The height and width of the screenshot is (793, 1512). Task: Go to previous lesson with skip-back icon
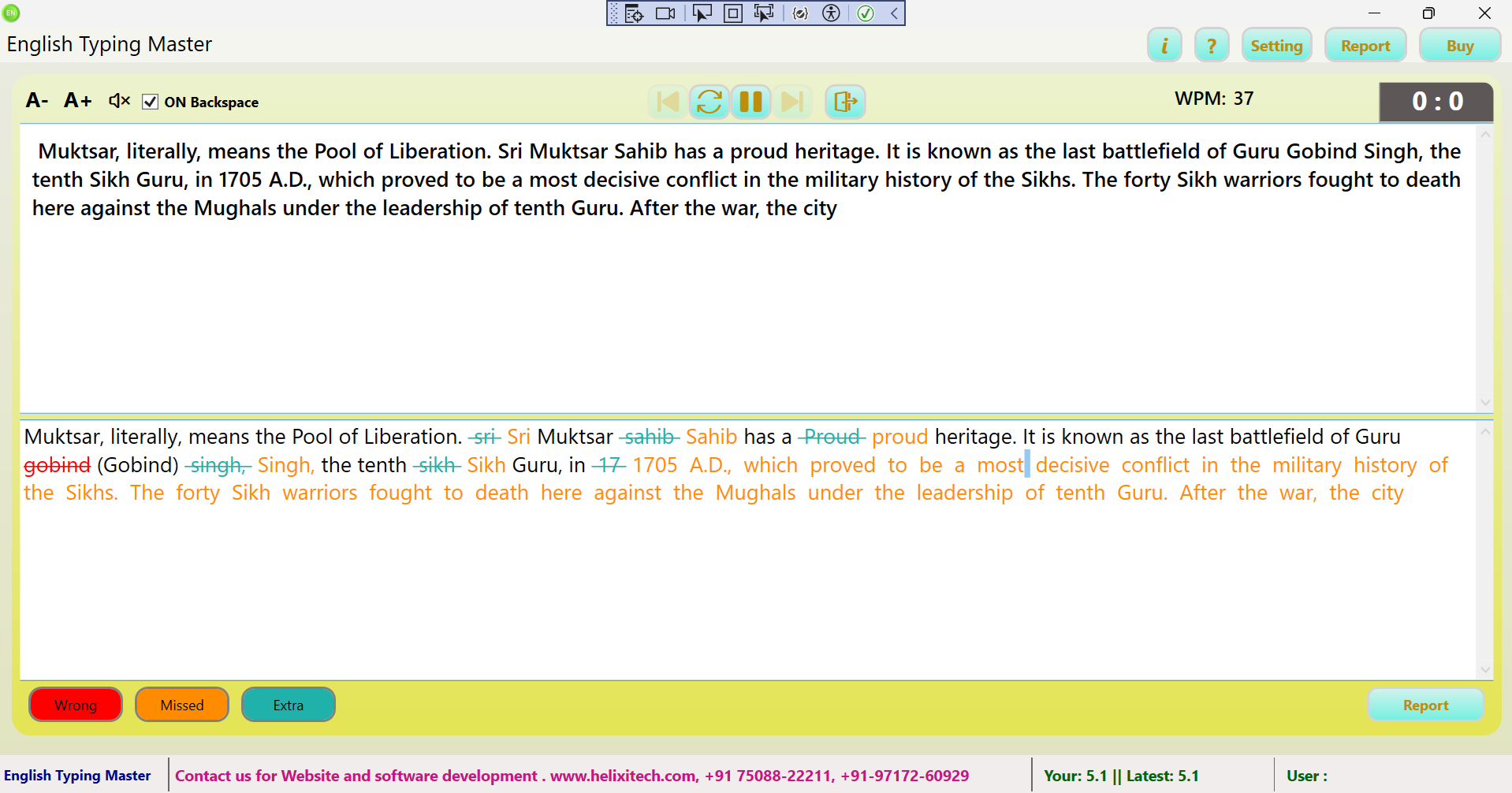tap(668, 102)
